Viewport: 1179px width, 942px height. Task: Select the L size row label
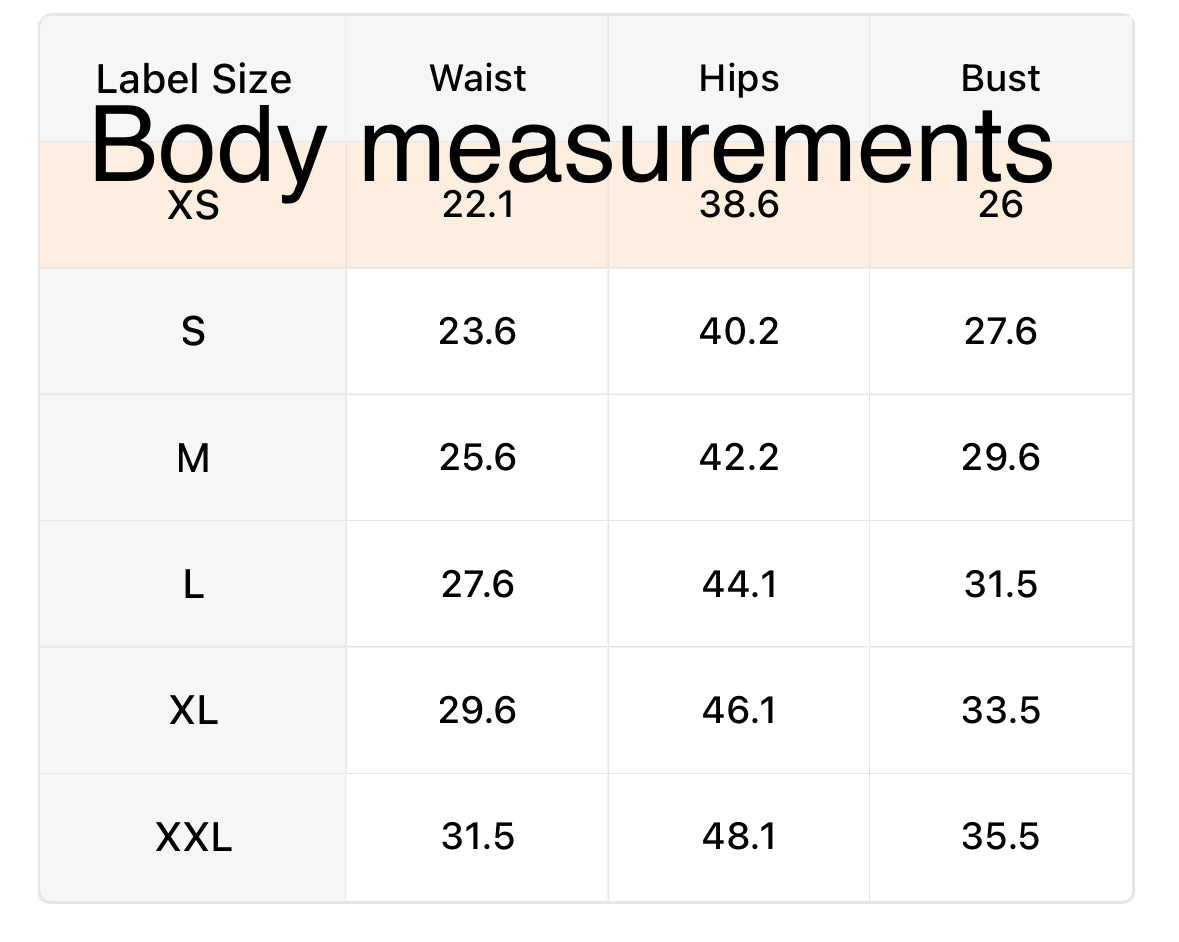(x=193, y=584)
